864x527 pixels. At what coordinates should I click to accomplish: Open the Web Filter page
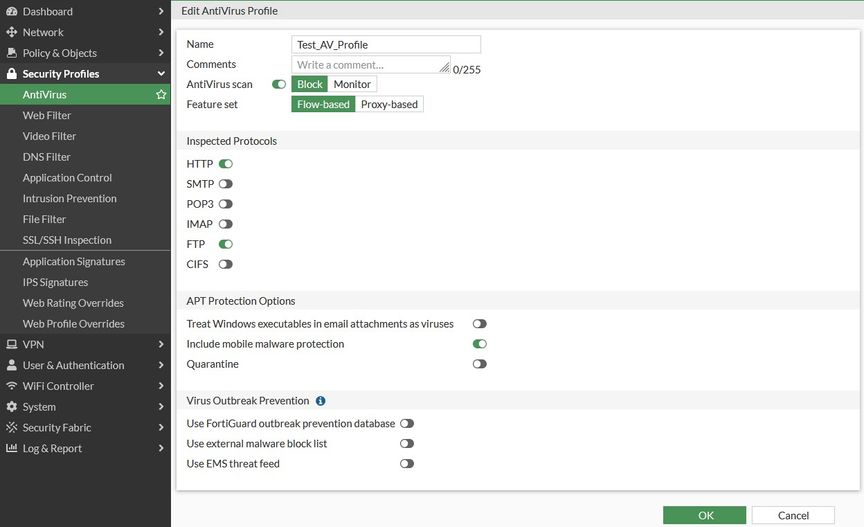click(x=47, y=115)
